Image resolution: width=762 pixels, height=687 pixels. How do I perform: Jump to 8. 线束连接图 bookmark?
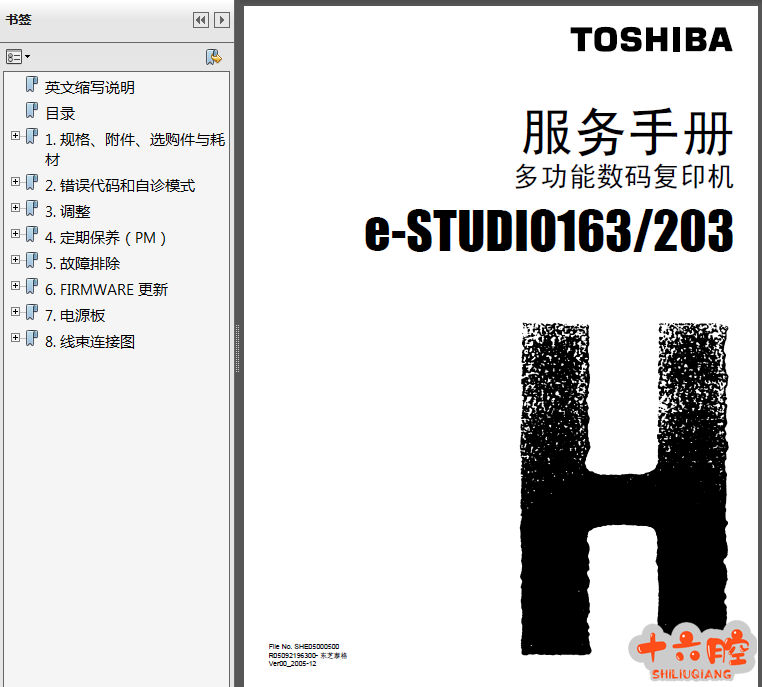[x=90, y=342]
